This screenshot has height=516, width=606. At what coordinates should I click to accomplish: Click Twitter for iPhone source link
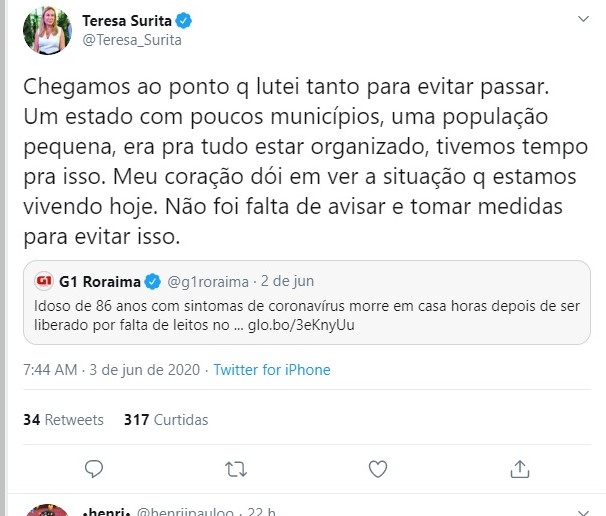[x=272, y=370]
